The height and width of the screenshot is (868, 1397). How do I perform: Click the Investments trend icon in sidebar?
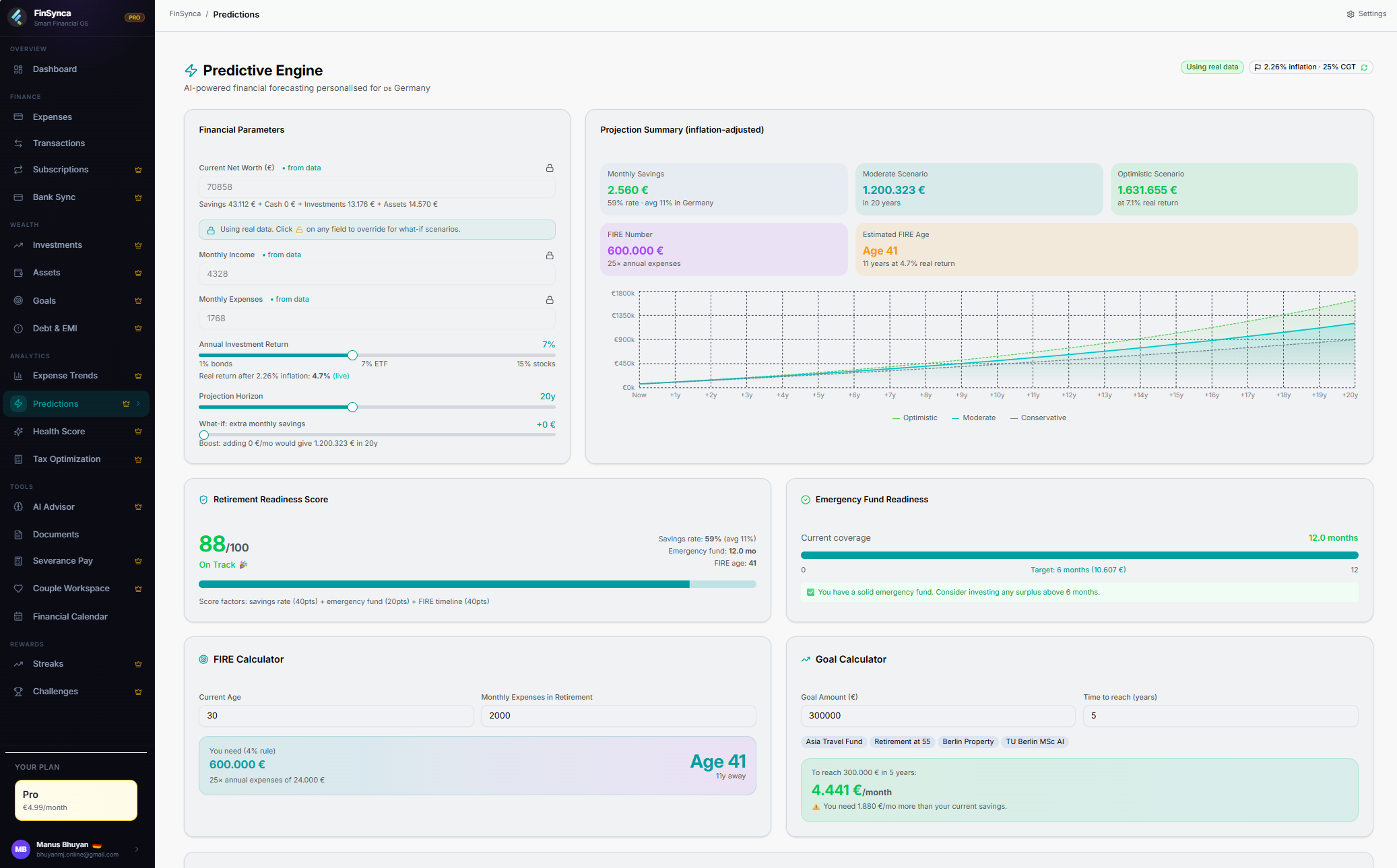(x=18, y=245)
